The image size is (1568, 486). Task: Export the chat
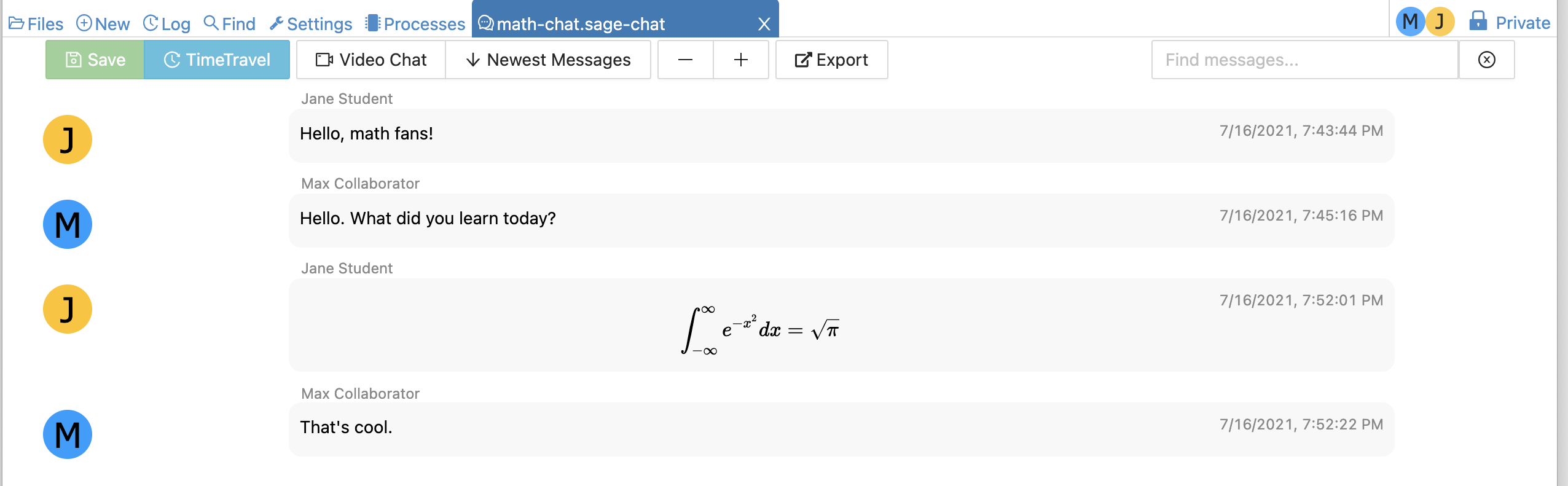point(831,60)
